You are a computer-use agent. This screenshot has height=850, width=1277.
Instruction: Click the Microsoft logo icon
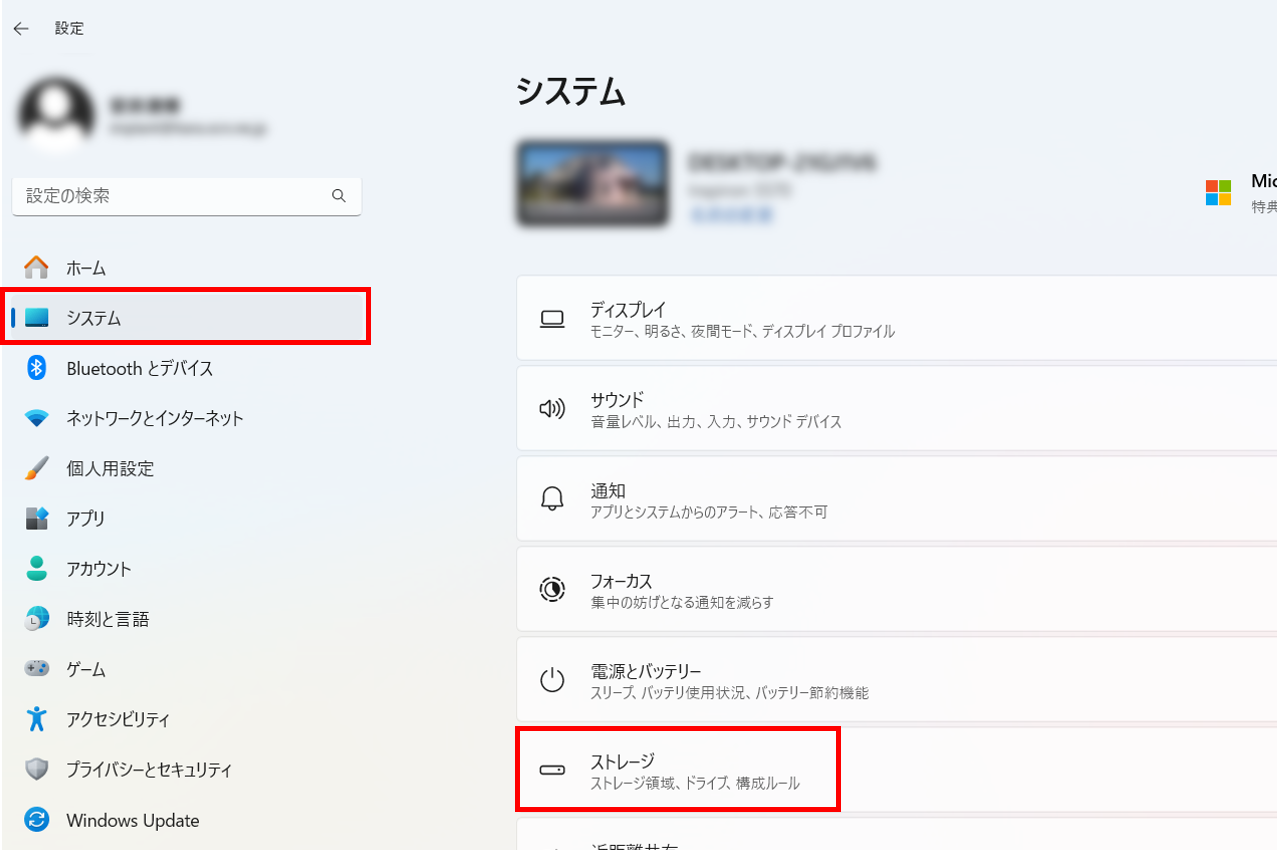point(1218,192)
